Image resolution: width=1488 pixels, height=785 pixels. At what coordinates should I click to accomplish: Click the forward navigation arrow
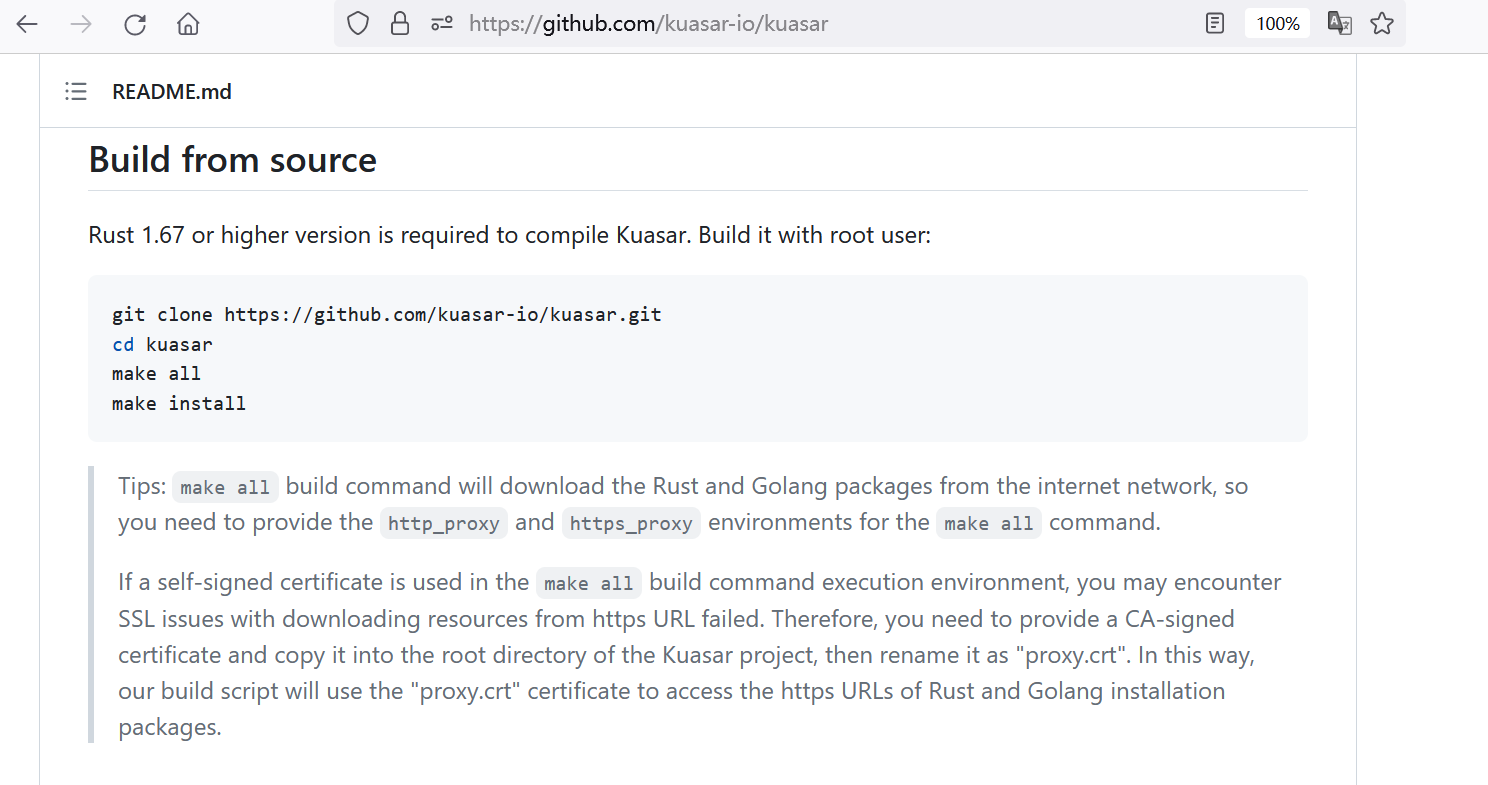click(x=81, y=24)
